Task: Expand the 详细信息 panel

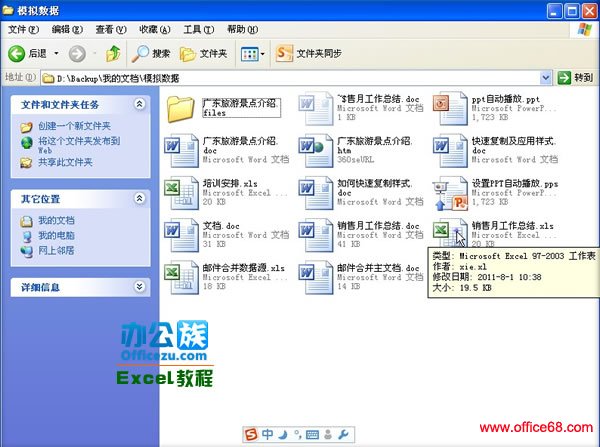Action: tap(139, 287)
